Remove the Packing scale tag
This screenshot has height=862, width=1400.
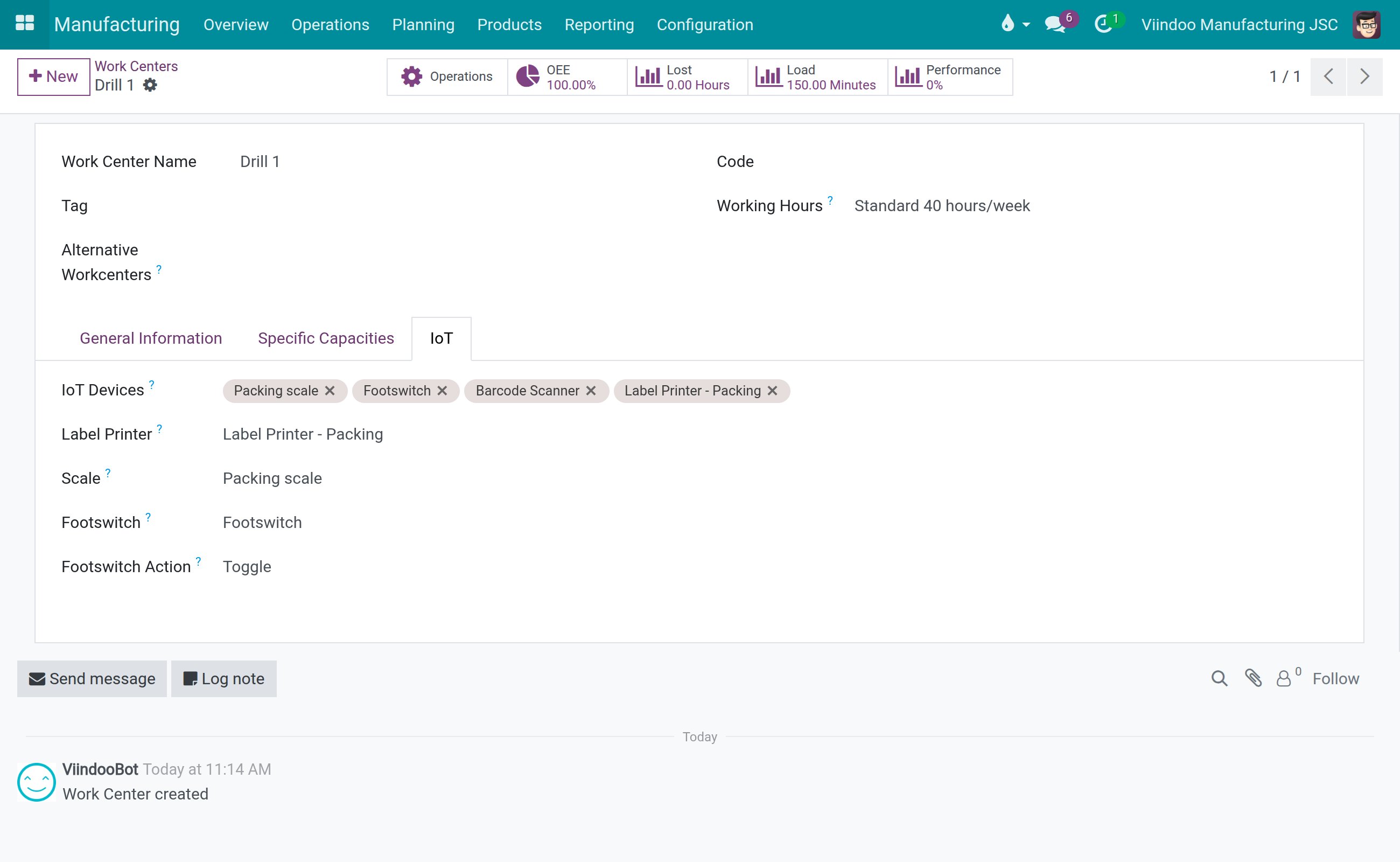330,391
